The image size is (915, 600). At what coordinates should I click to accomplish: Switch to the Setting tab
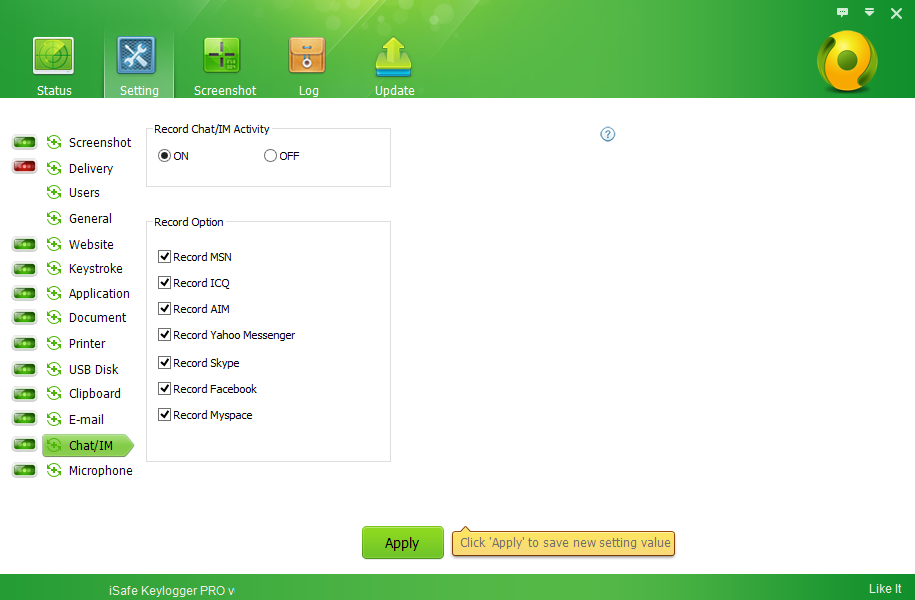pos(139,64)
